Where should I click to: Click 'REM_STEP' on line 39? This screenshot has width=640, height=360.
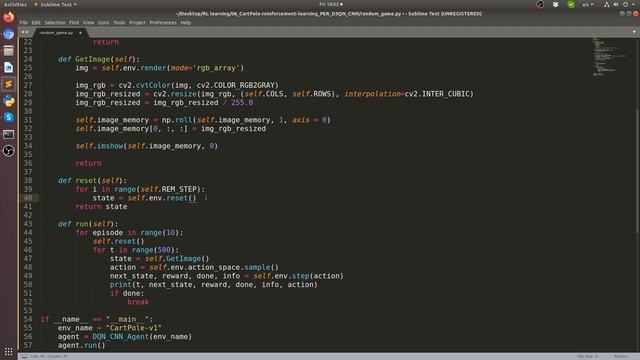pyautogui.click(x=179, y=189)
